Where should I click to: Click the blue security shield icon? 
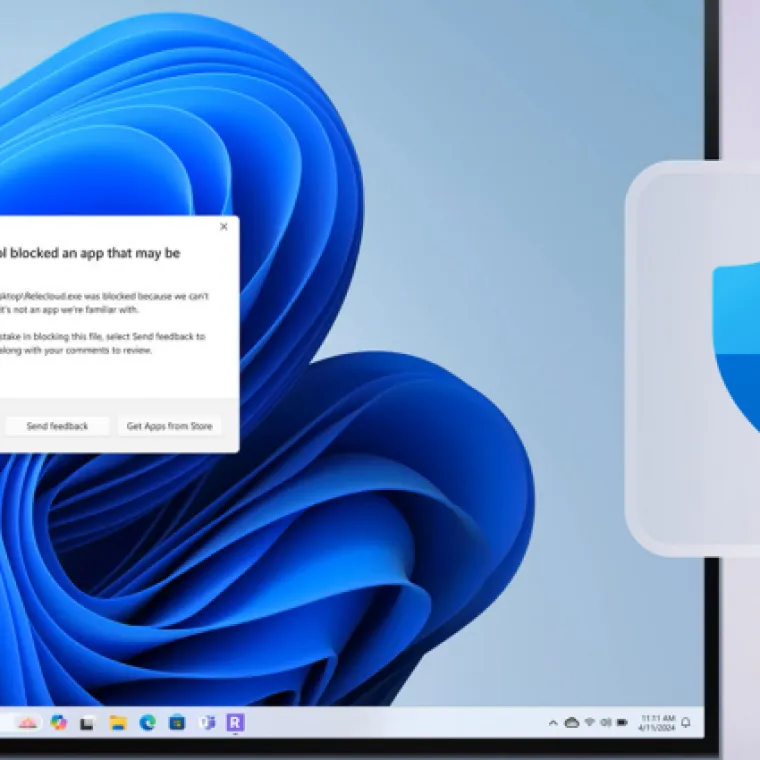click(736, 347)
